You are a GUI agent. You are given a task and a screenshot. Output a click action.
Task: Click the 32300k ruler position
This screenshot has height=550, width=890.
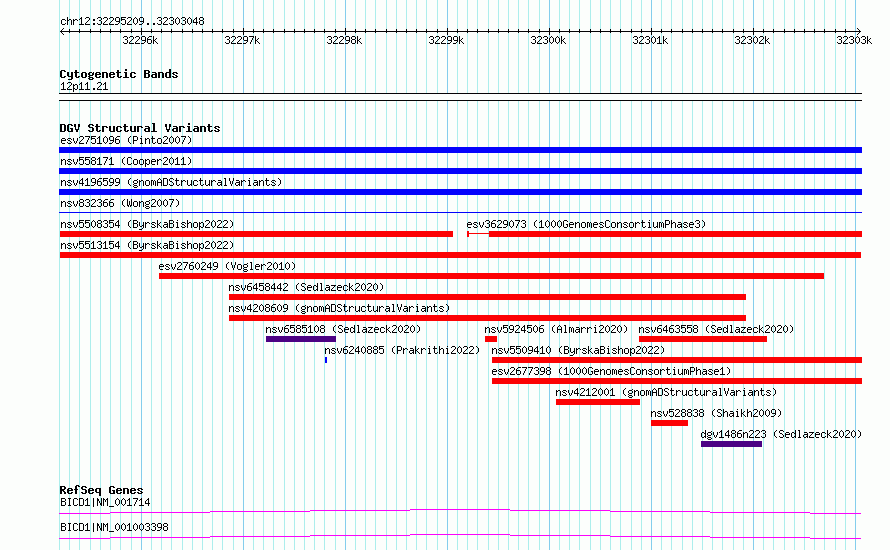click(x=548, y=40)
